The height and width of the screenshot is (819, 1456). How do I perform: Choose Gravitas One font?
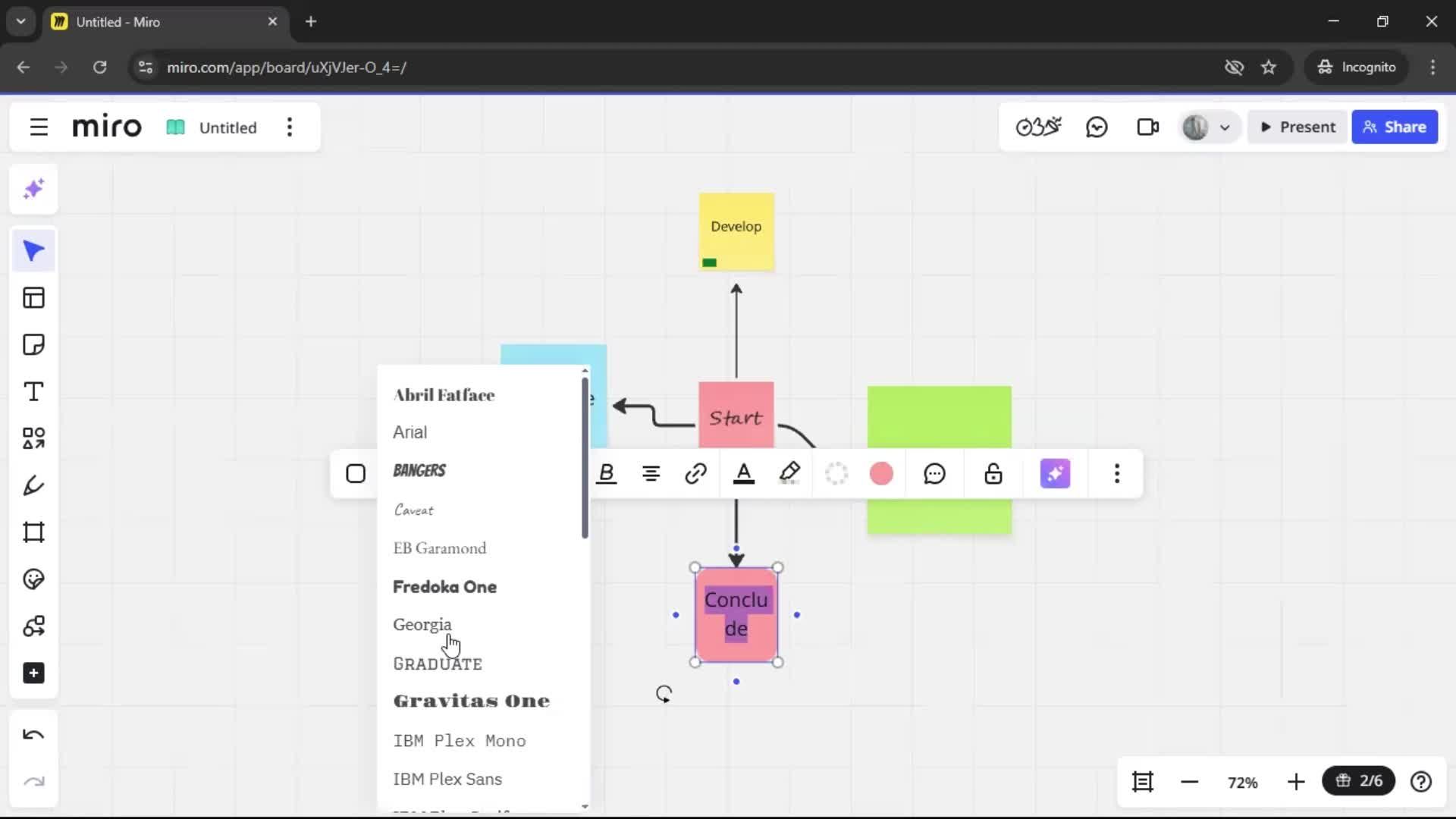[x=472, y=701]
